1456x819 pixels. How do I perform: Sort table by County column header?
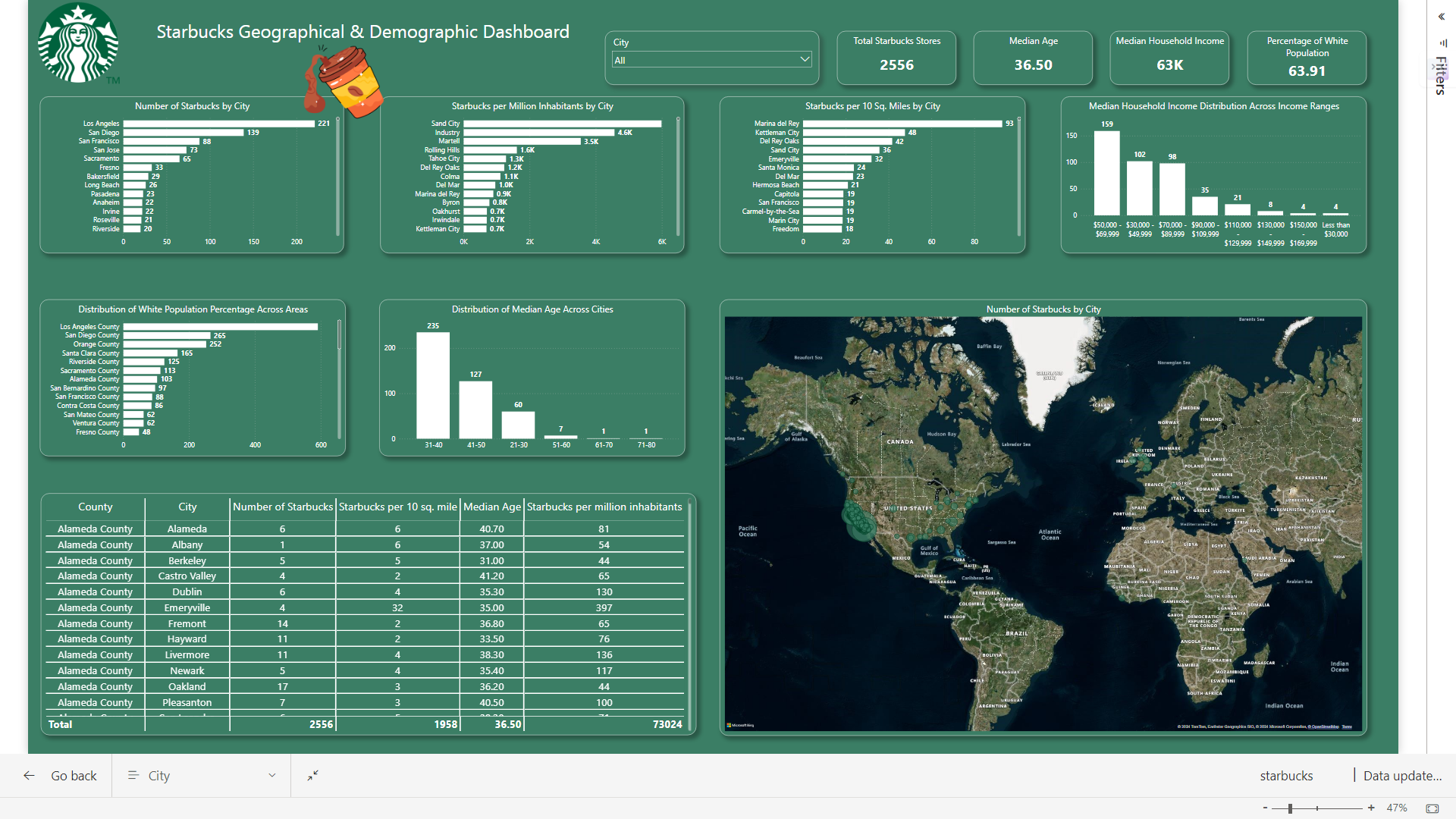(95, 507)
